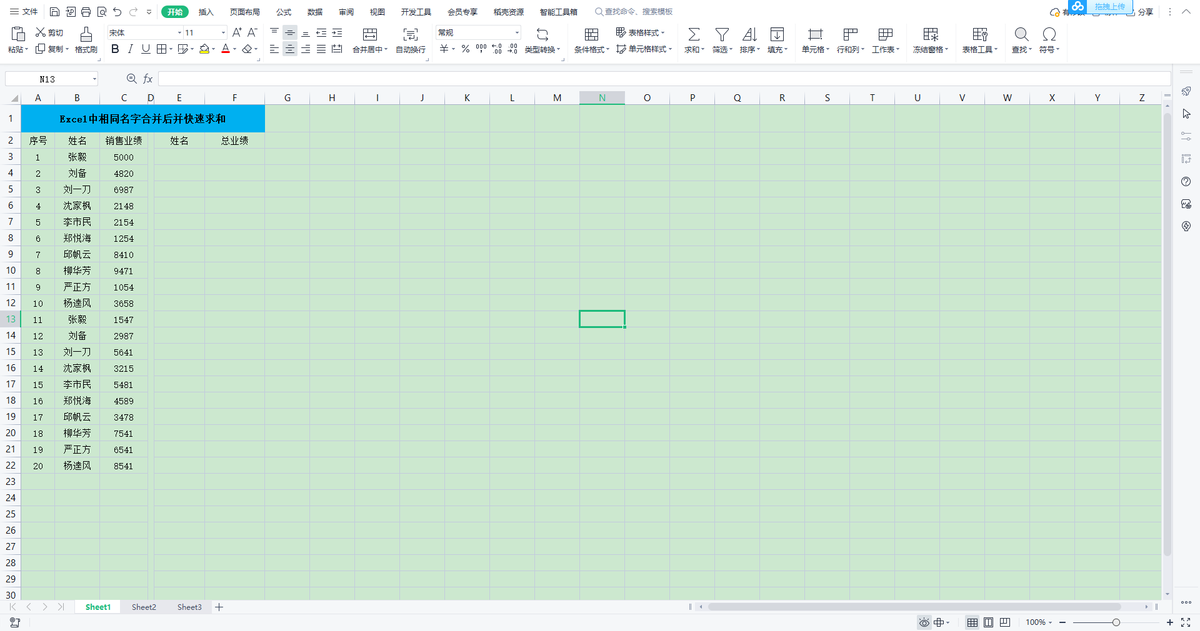Click the formula bar input field
Image resolution: width=1200 pixels, height=631 pixels.
tap(664, 78)
